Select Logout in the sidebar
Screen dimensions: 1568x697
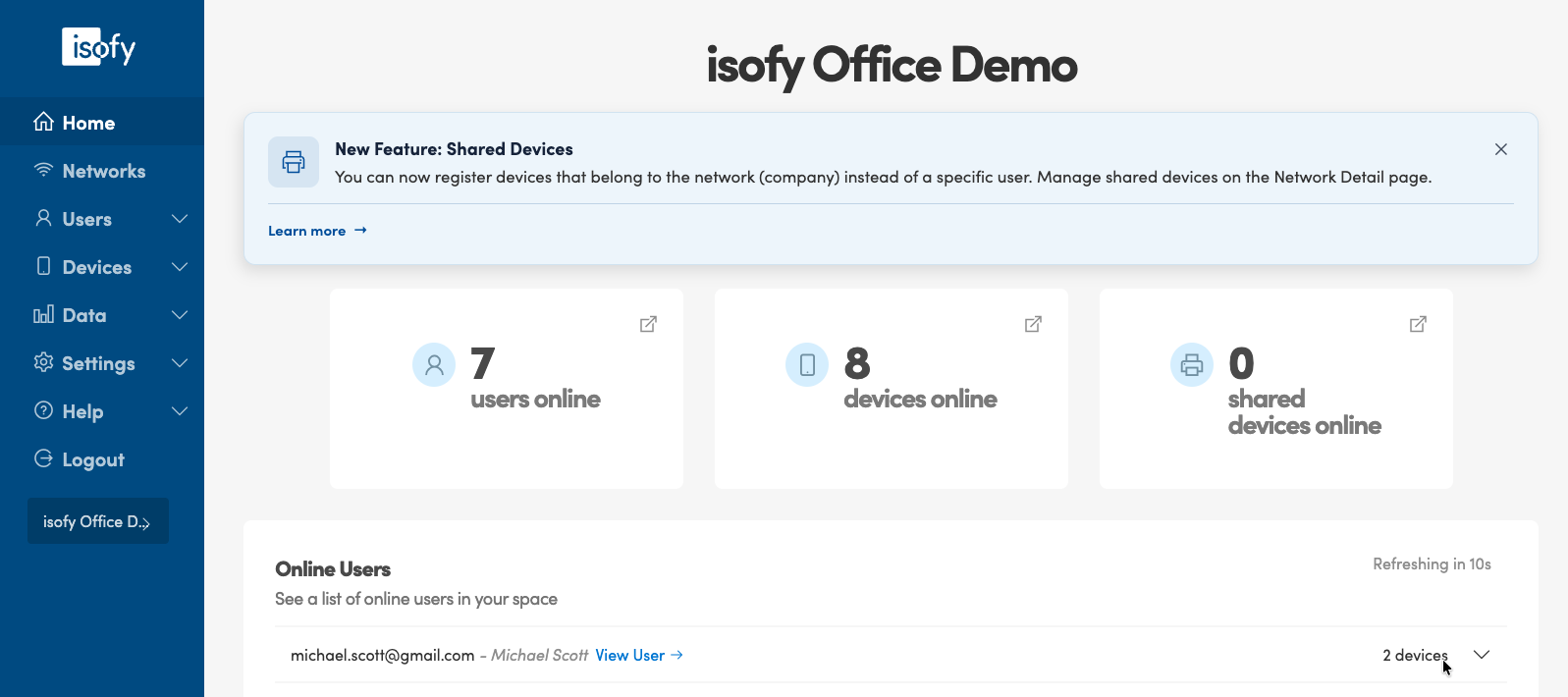[102, 458]
